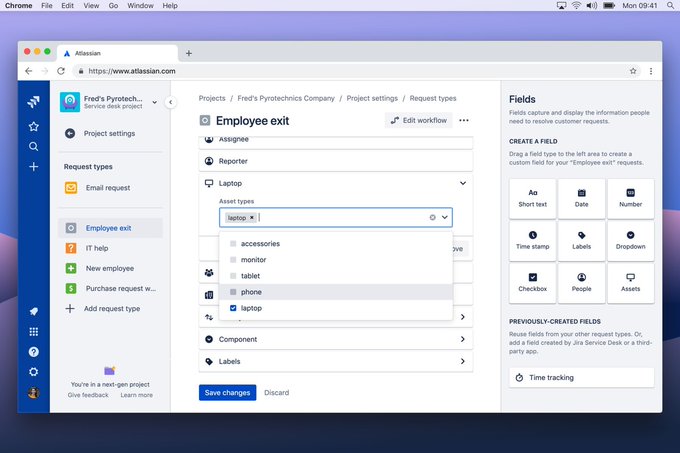Bookmark page with the star icon

633,71
